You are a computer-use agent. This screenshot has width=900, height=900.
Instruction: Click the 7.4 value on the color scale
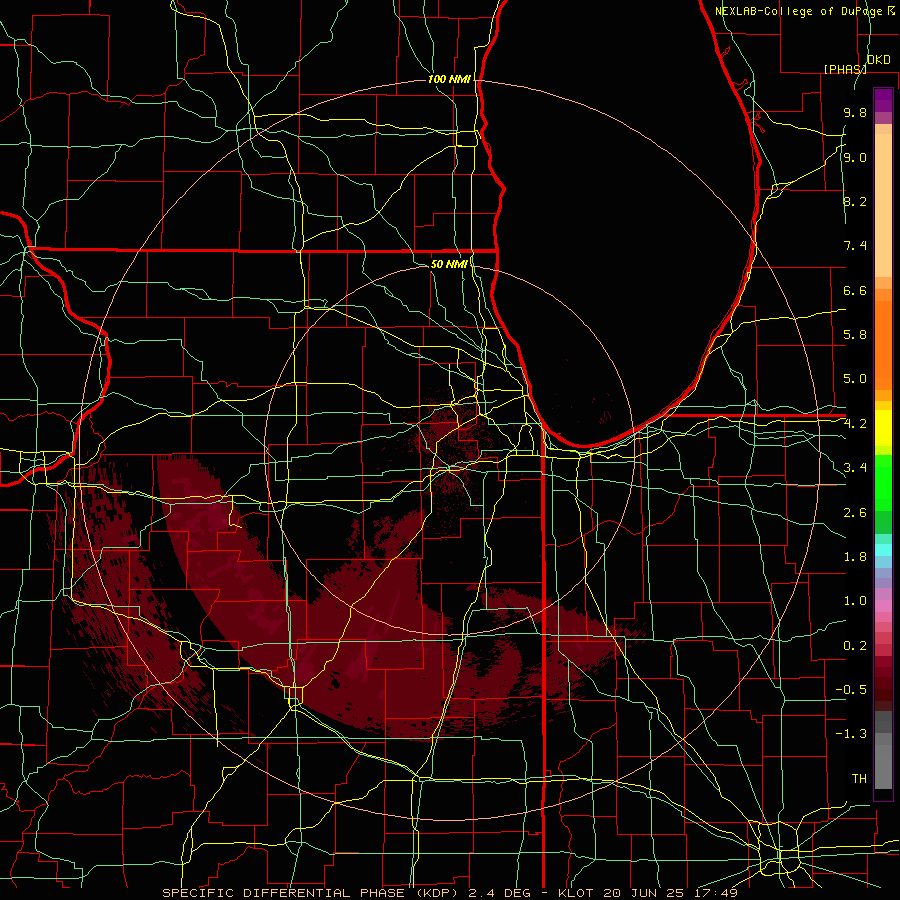click(x=855, y=246)
